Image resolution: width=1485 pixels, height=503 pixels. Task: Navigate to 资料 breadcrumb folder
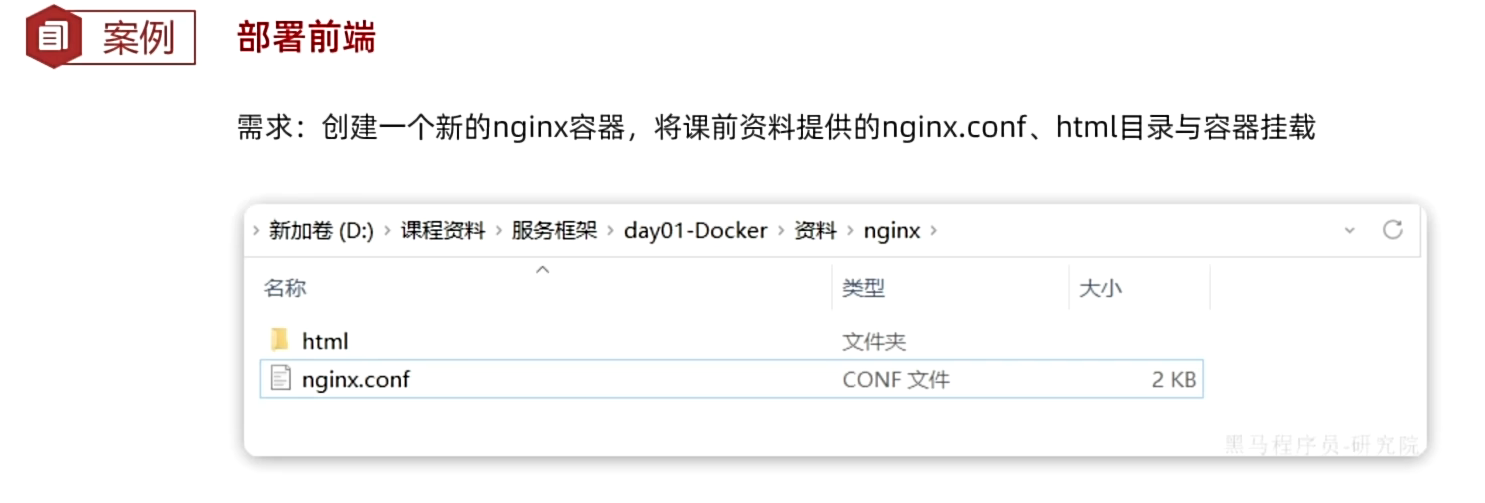tap(815, 231)
